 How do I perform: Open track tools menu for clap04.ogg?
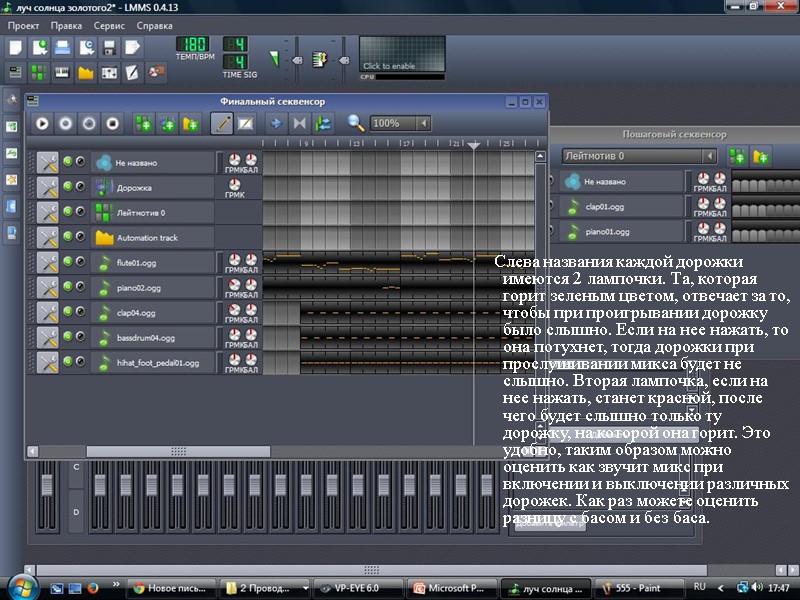(47, 313)
